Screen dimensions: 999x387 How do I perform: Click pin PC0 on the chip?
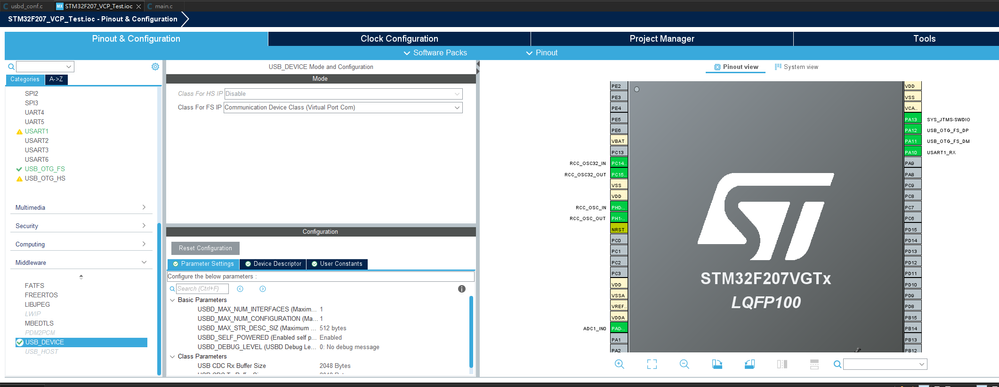tap(619, 240)
